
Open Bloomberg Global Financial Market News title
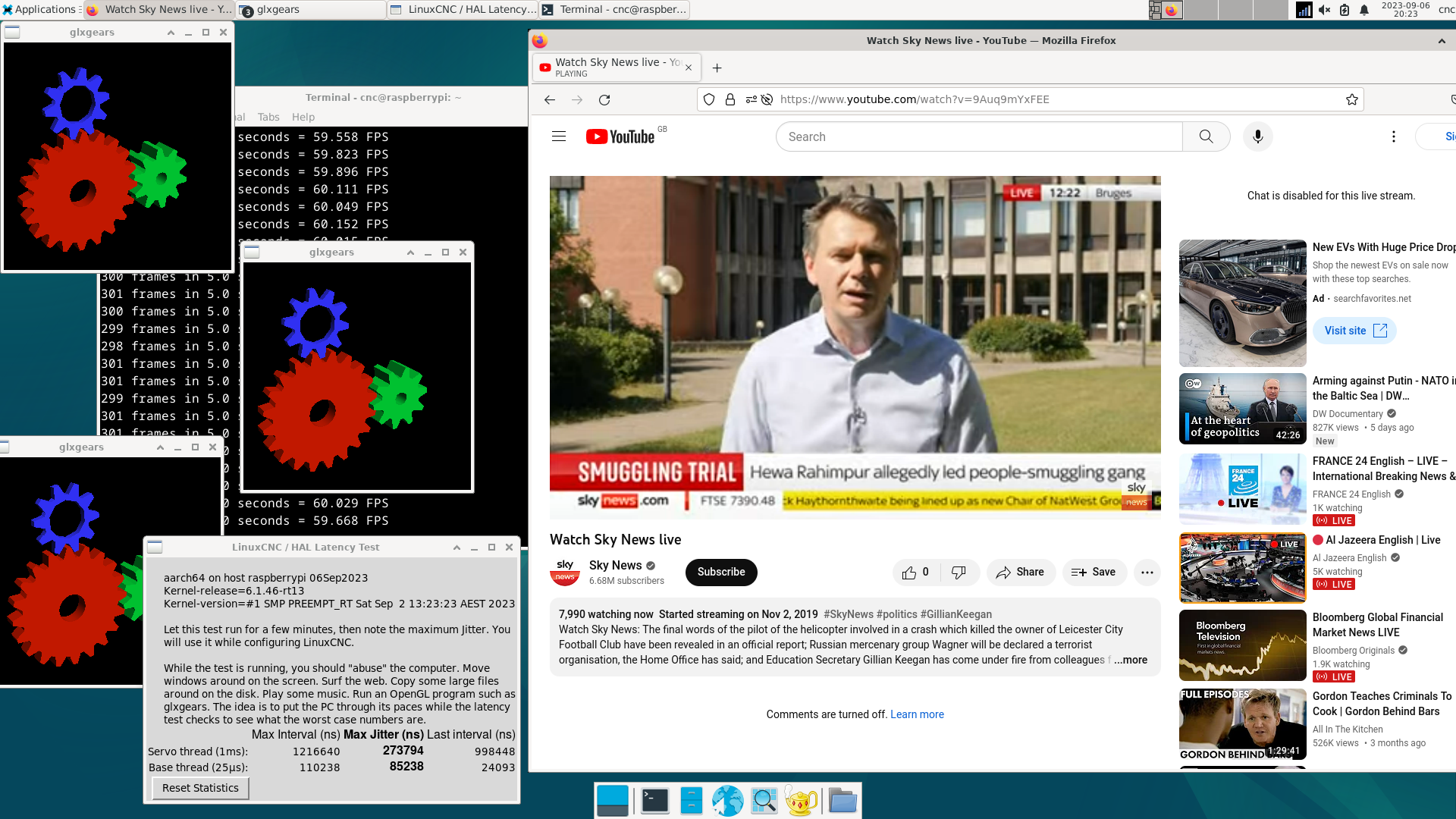click(x=1377, y=625)
